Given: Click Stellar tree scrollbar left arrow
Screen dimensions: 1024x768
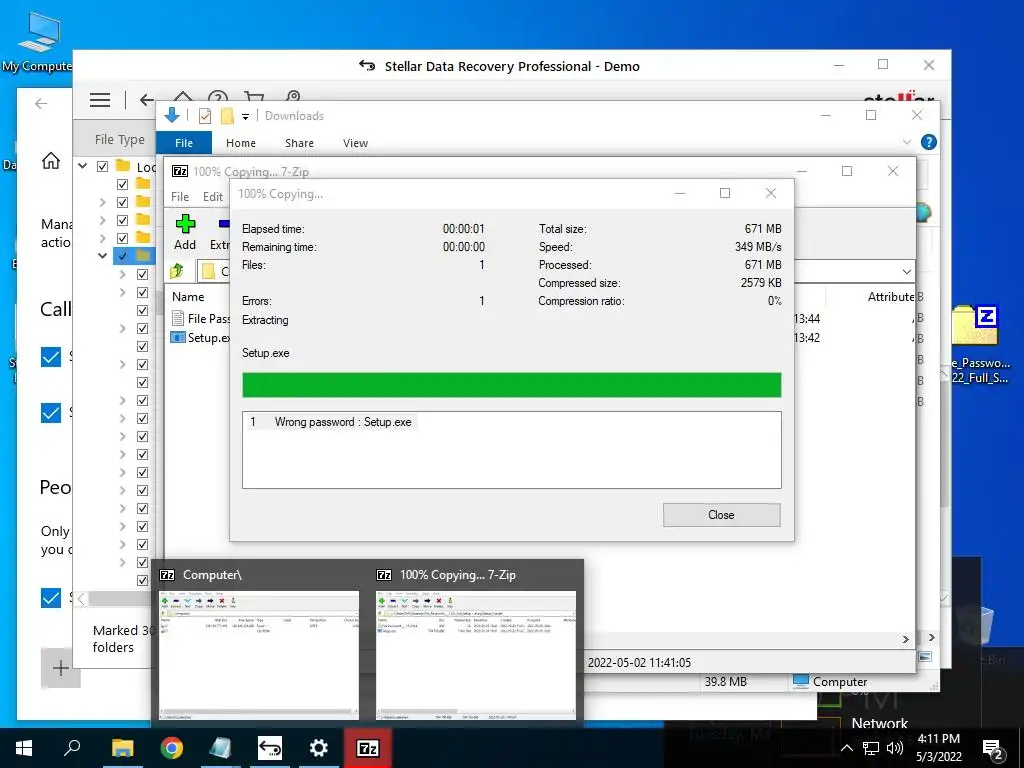Looking at the screenshot, I should pos(80,598).
